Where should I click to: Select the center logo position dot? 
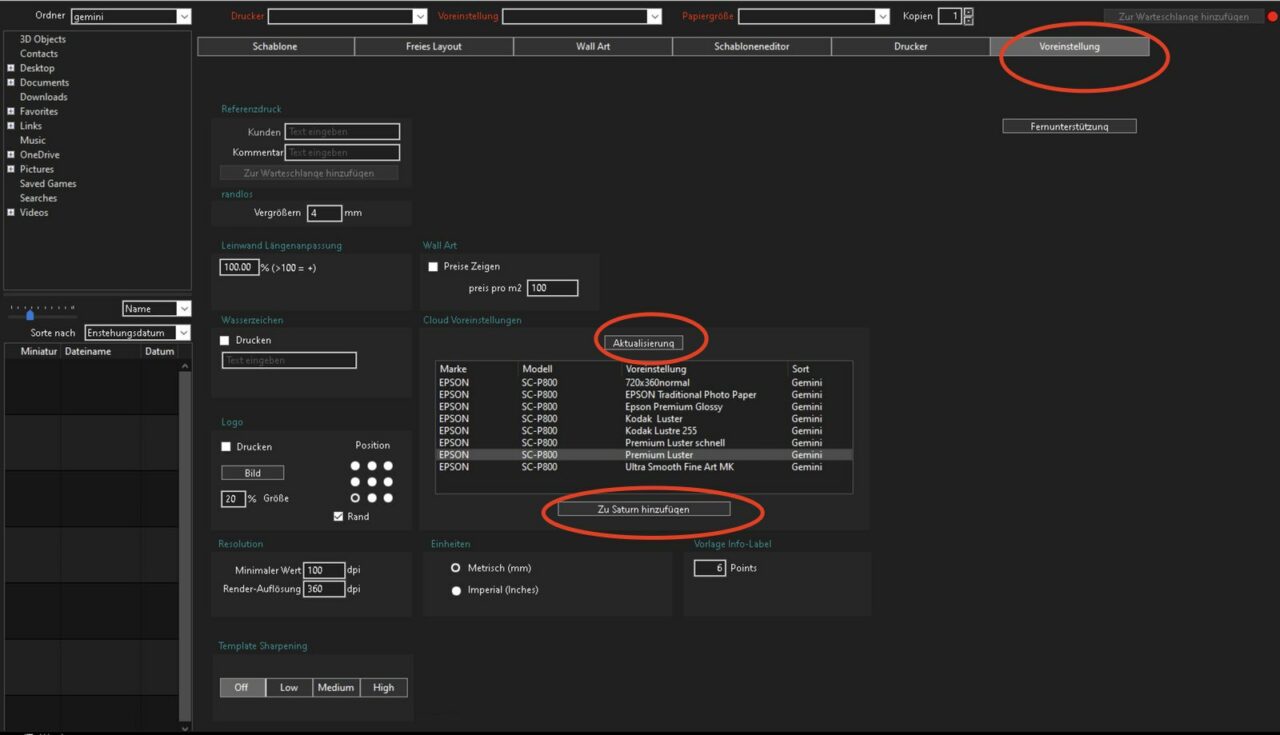click(372, 482)
